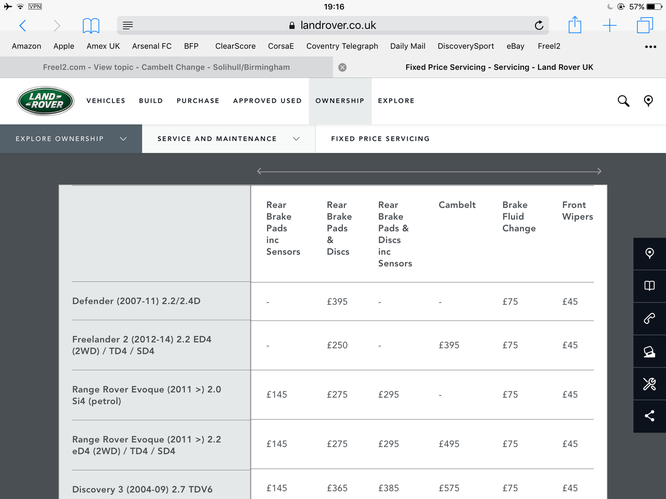
Task: Open DiscoverySport bookmark
Action: coord(466,46)
